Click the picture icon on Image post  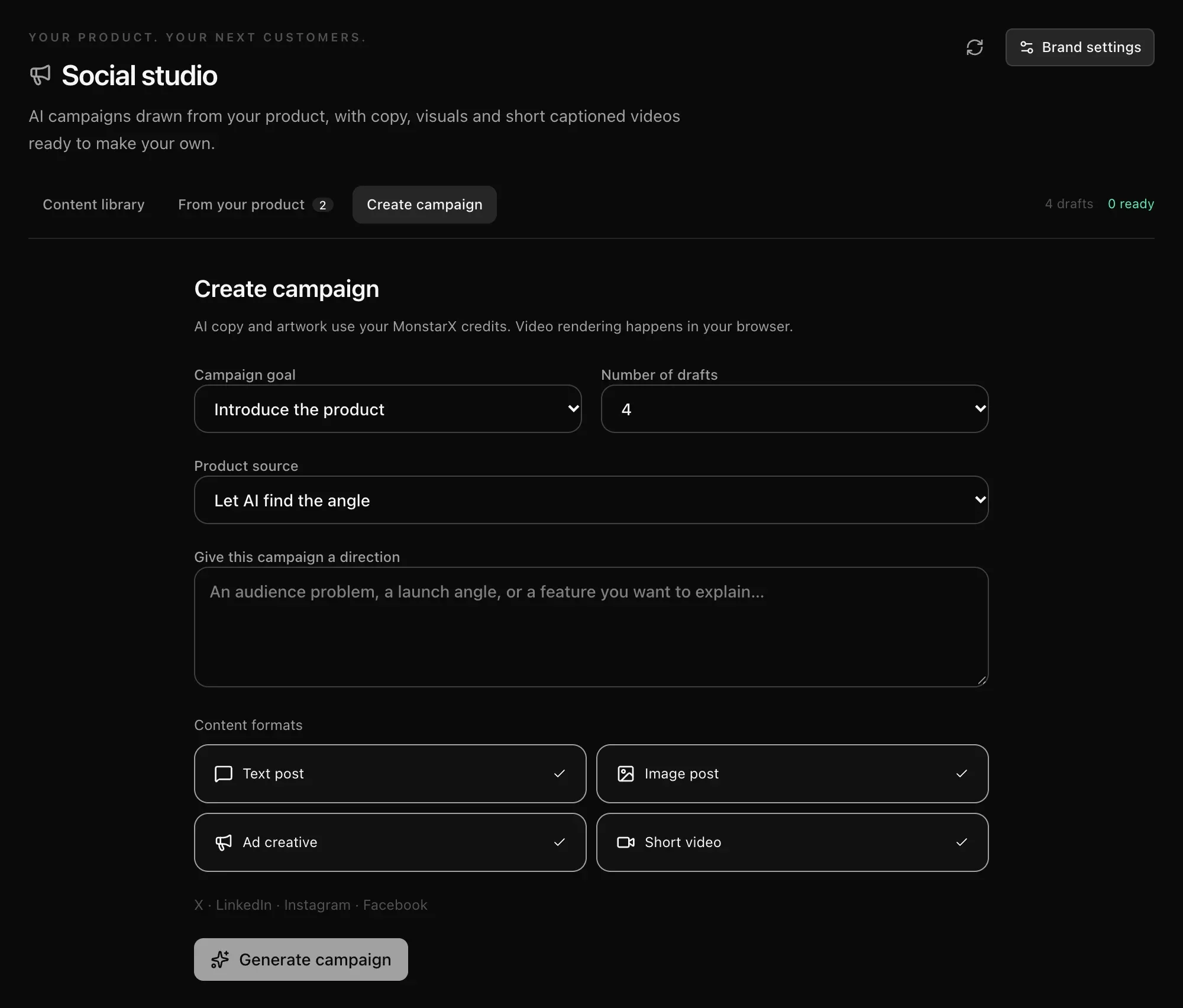point(625,774)
